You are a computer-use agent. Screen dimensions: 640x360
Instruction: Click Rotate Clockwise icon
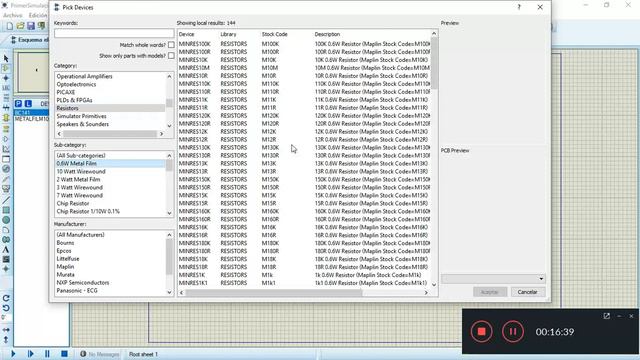pyautogui.click(x=6, y=298)
